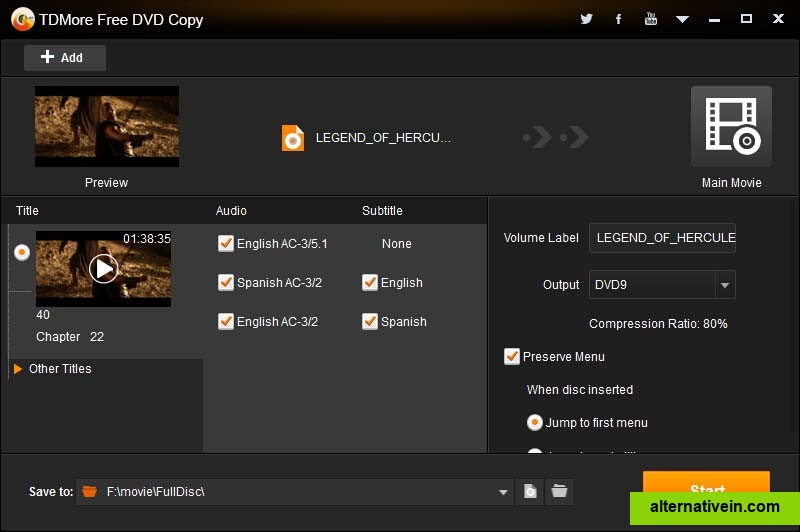Open the title bar dropdown menu arrow
The image size is (800, 532).
coord(683,19)
